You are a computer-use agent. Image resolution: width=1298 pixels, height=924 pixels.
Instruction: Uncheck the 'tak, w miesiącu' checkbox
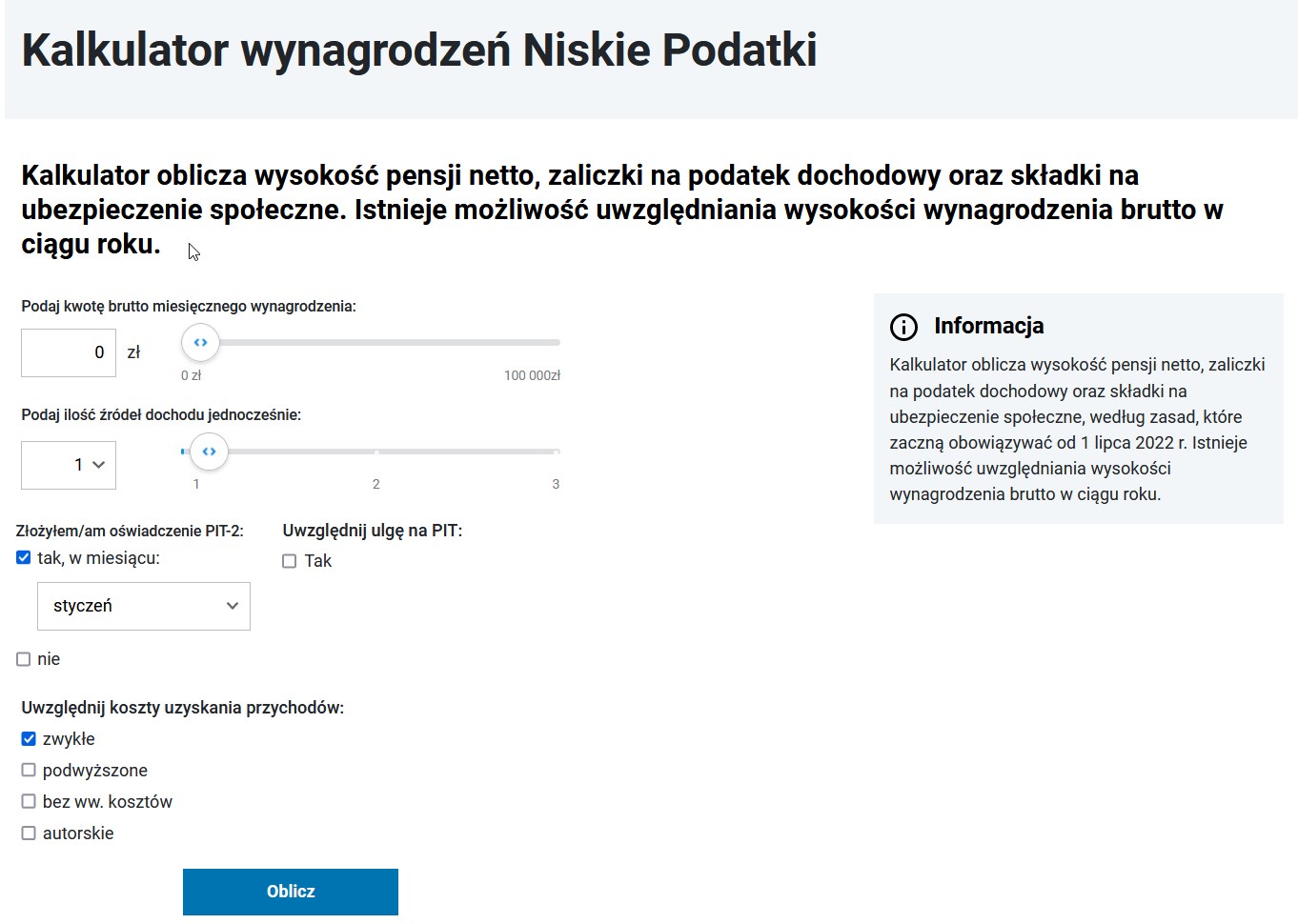pyautogui.click(x=24, y=558)
